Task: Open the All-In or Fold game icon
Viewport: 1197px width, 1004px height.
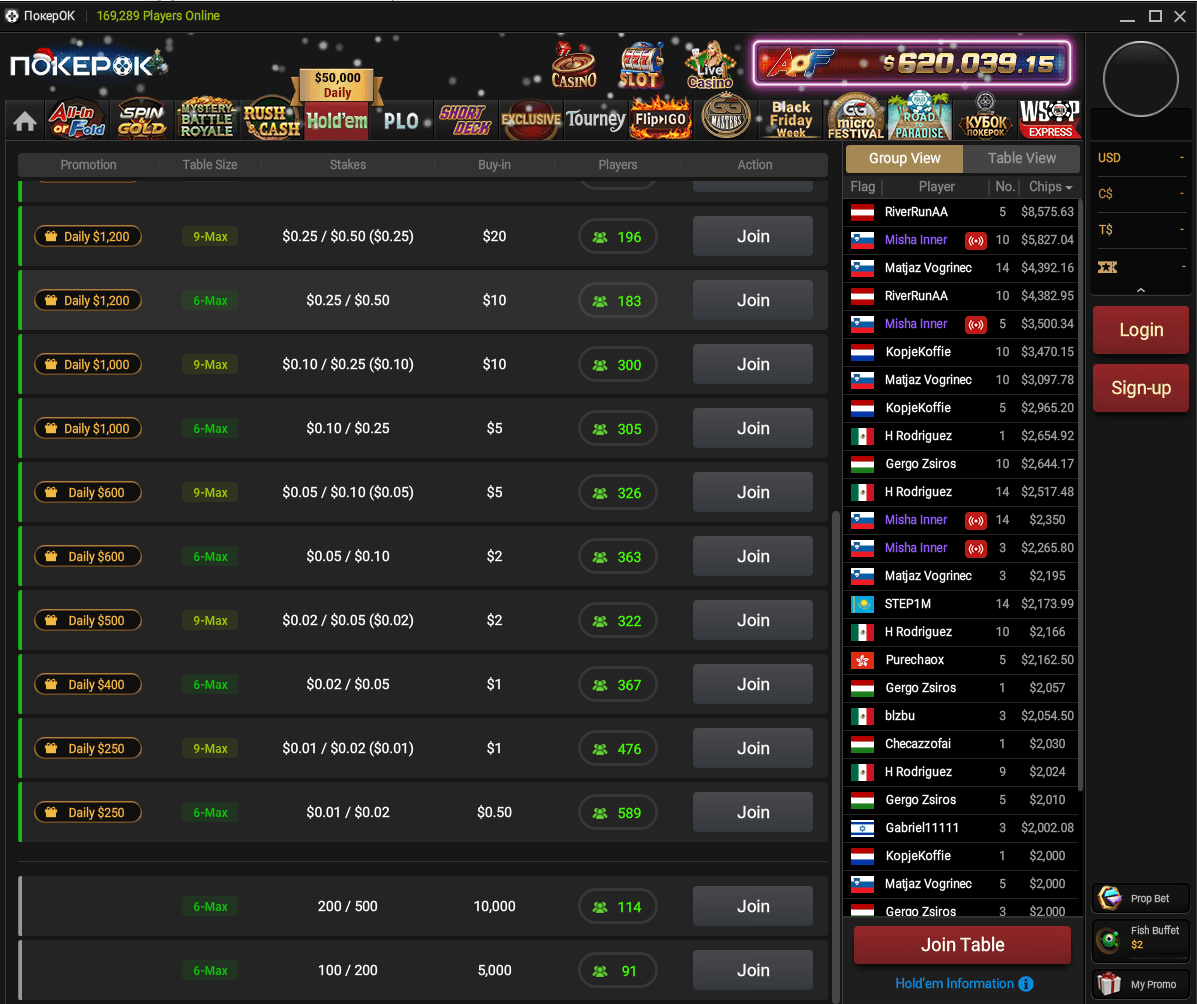Action: coord(77,120)
